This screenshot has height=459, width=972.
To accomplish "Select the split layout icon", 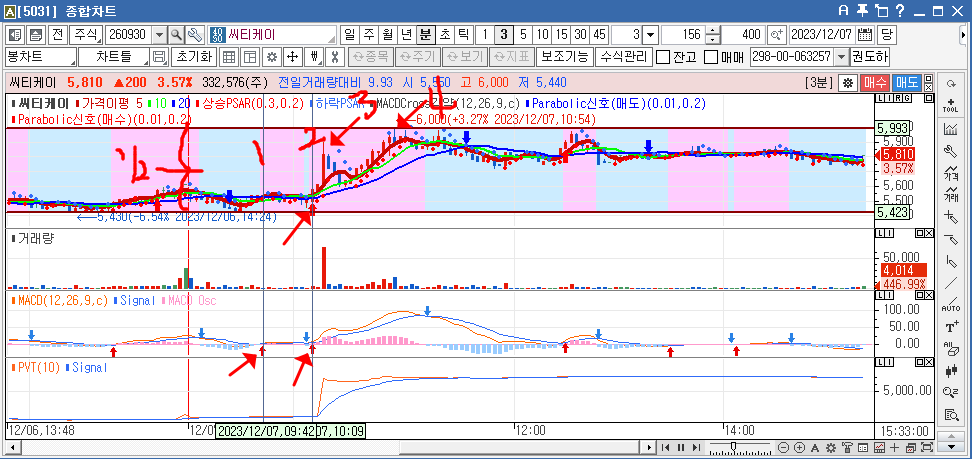I will pyautogui.click(x=250, y=57).
